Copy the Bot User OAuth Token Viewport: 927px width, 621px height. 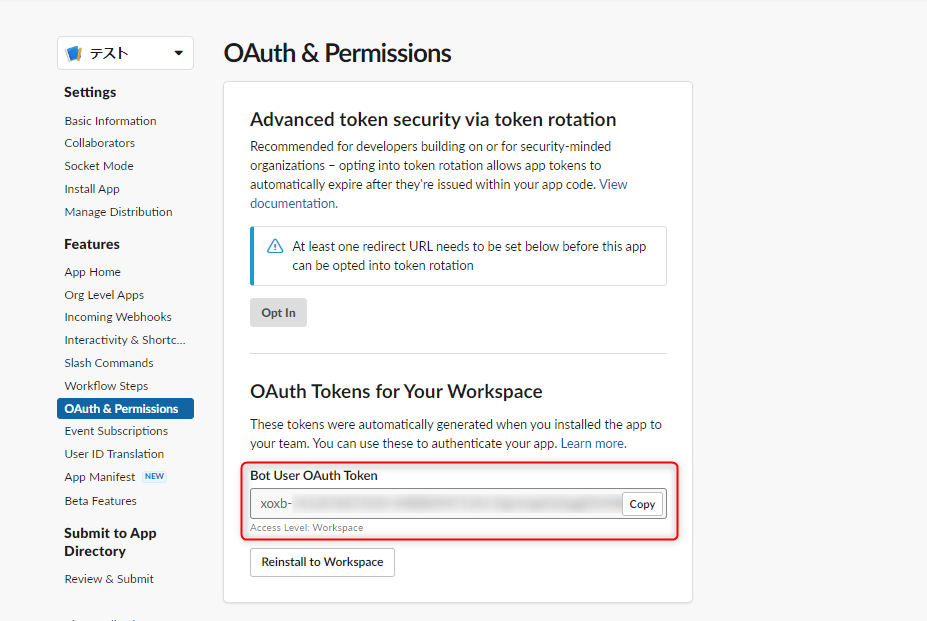[x=641, y=504]
